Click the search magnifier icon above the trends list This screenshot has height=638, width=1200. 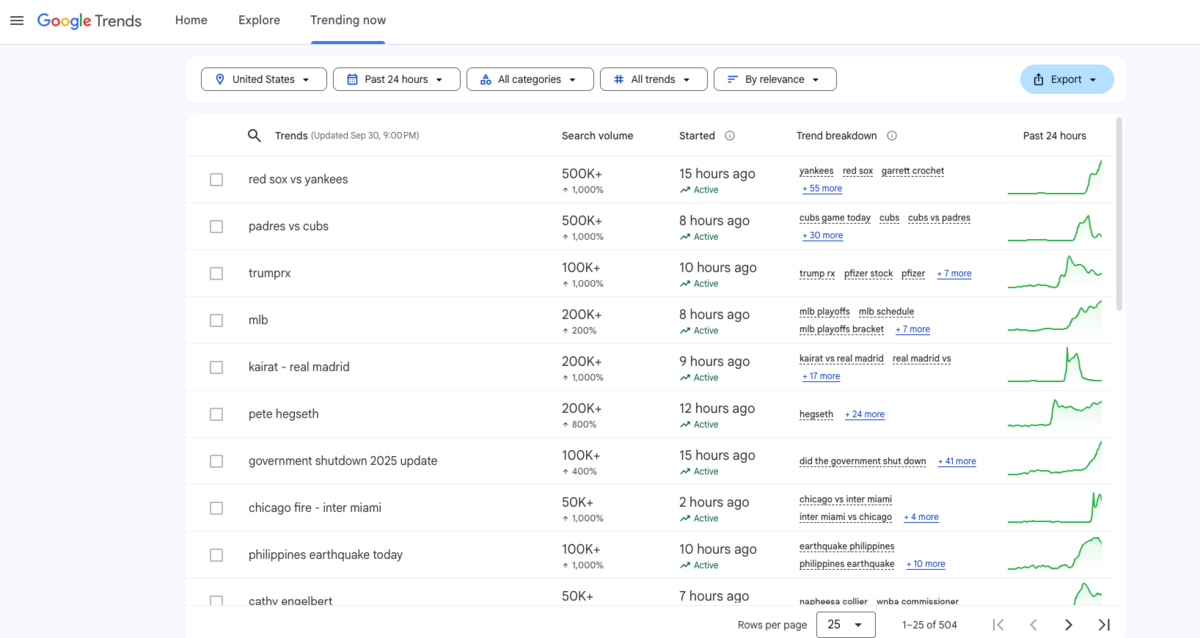pyautogui.click(x=254, y=135)
